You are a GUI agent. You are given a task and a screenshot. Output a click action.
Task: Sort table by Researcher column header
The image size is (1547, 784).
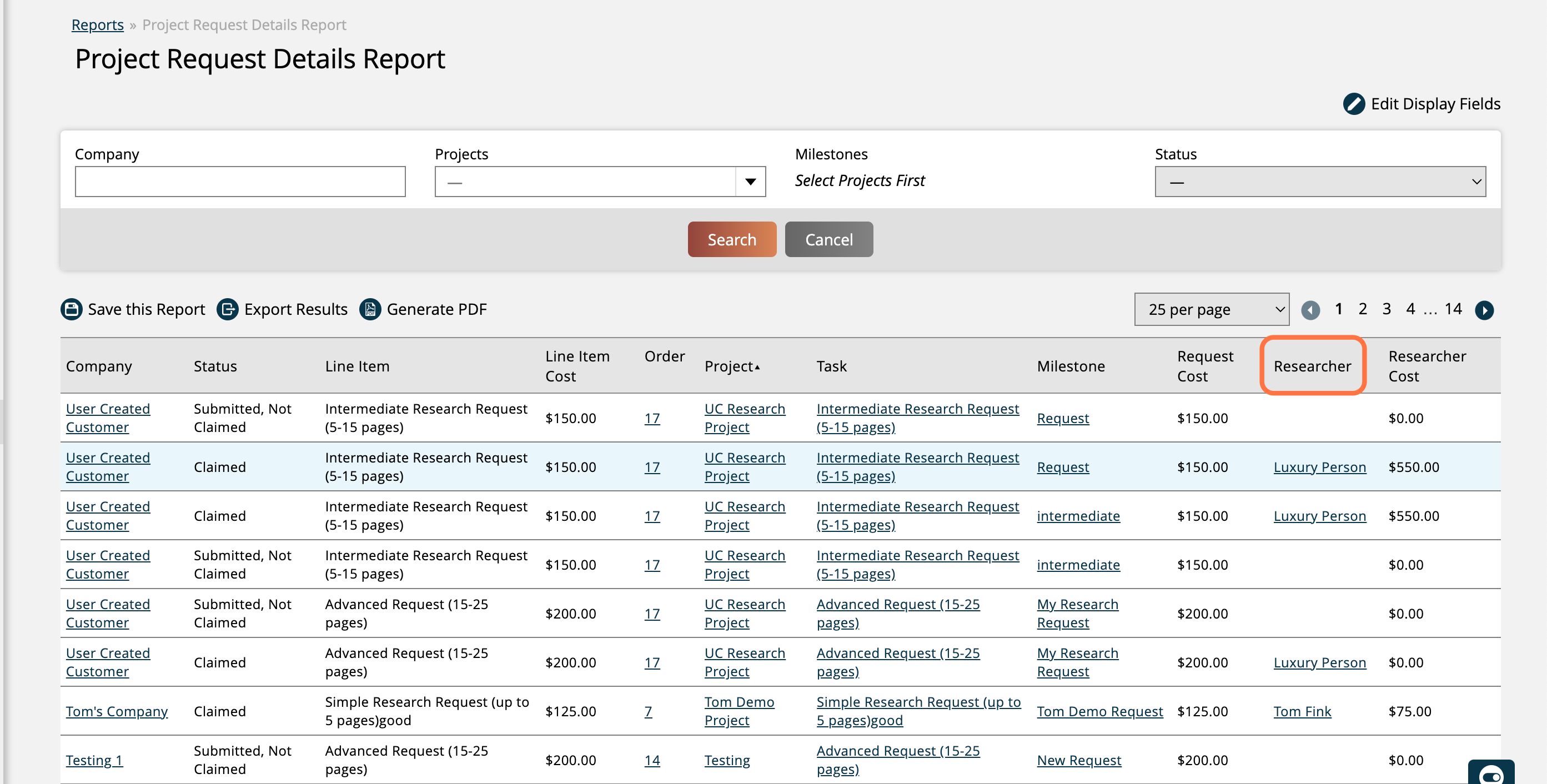coord(1312,366)
